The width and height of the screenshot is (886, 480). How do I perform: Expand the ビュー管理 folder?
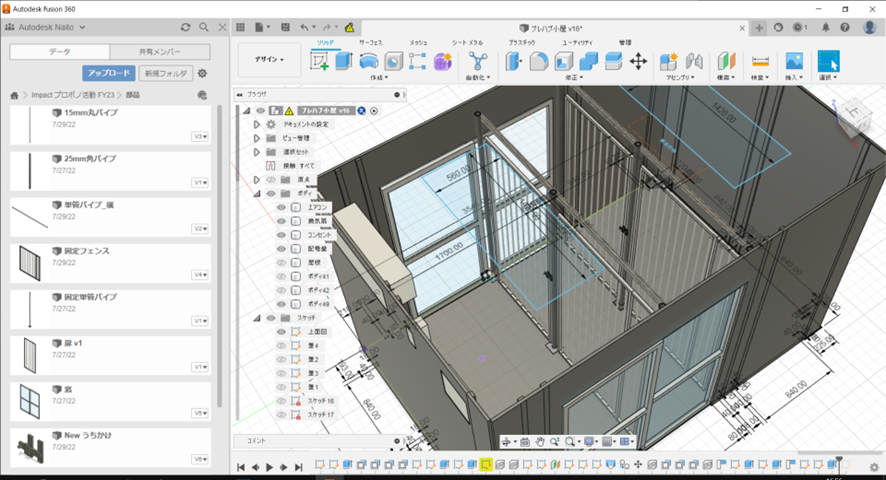256,138
